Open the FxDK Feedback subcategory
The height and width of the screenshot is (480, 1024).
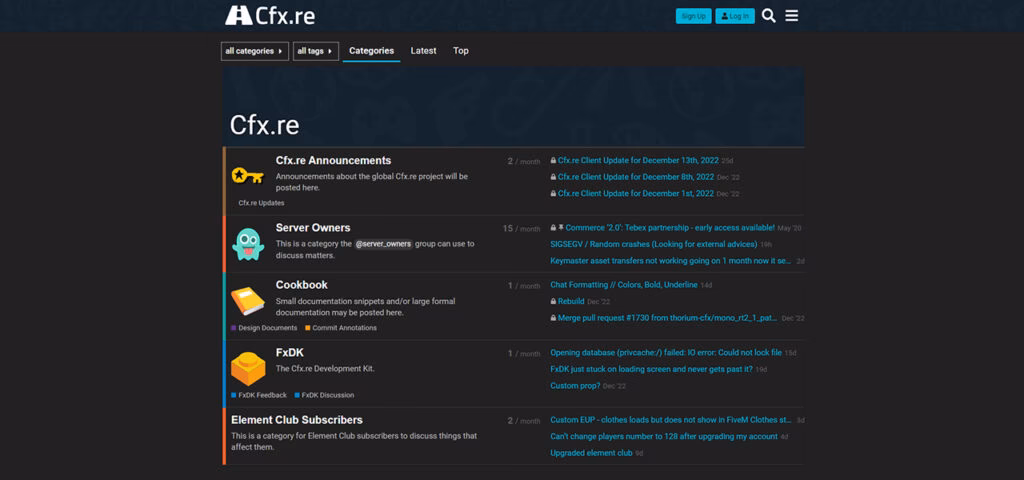[259, 395]
